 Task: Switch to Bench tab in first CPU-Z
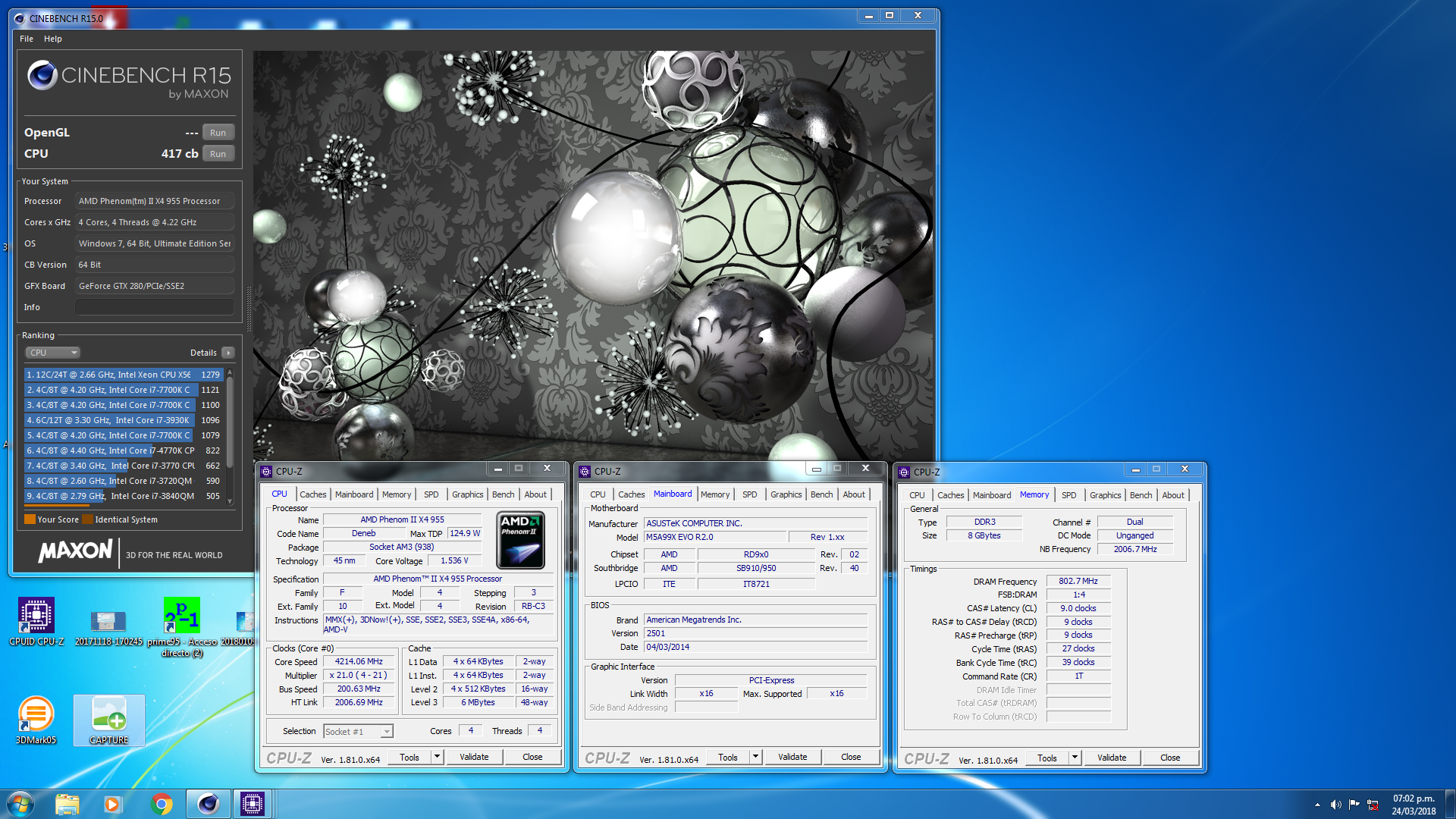[503, 494]
